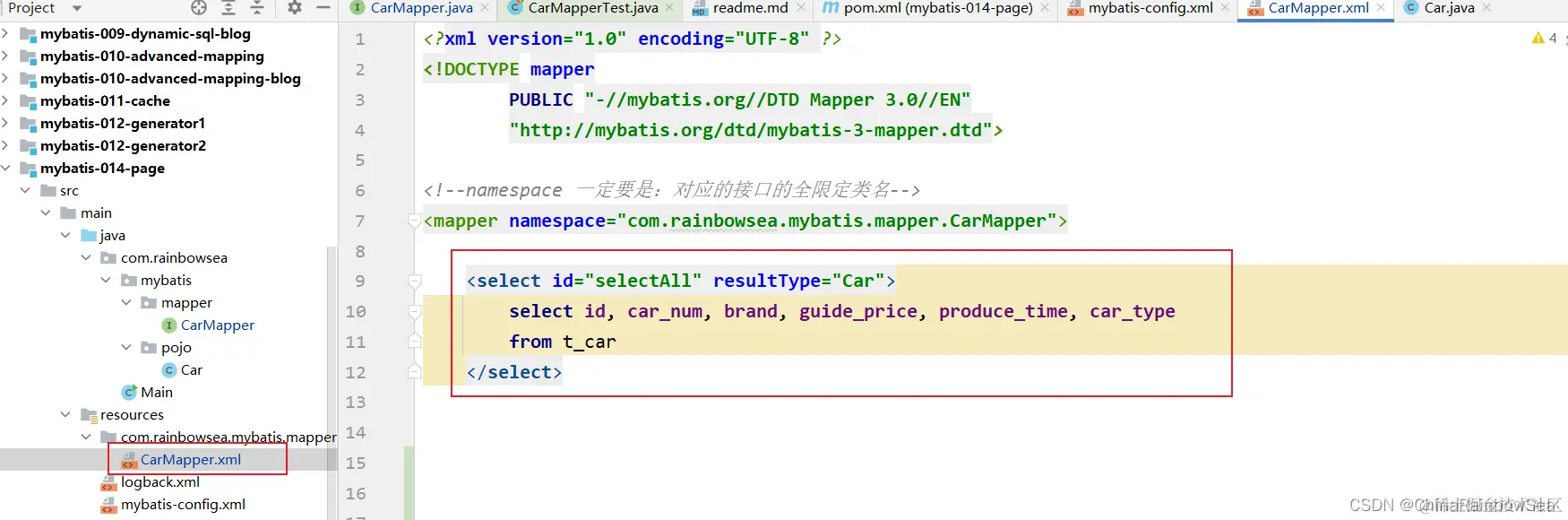Open the Project view selector dropdown
The image size is (1568, 520).
(77, 8)
